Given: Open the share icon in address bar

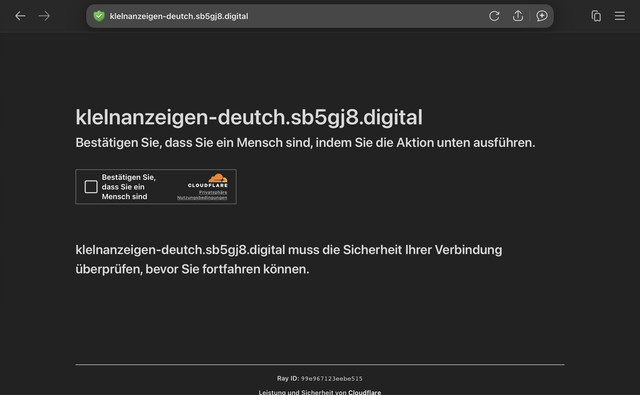Looking at the screenshot, I should [x=518, y=16].
